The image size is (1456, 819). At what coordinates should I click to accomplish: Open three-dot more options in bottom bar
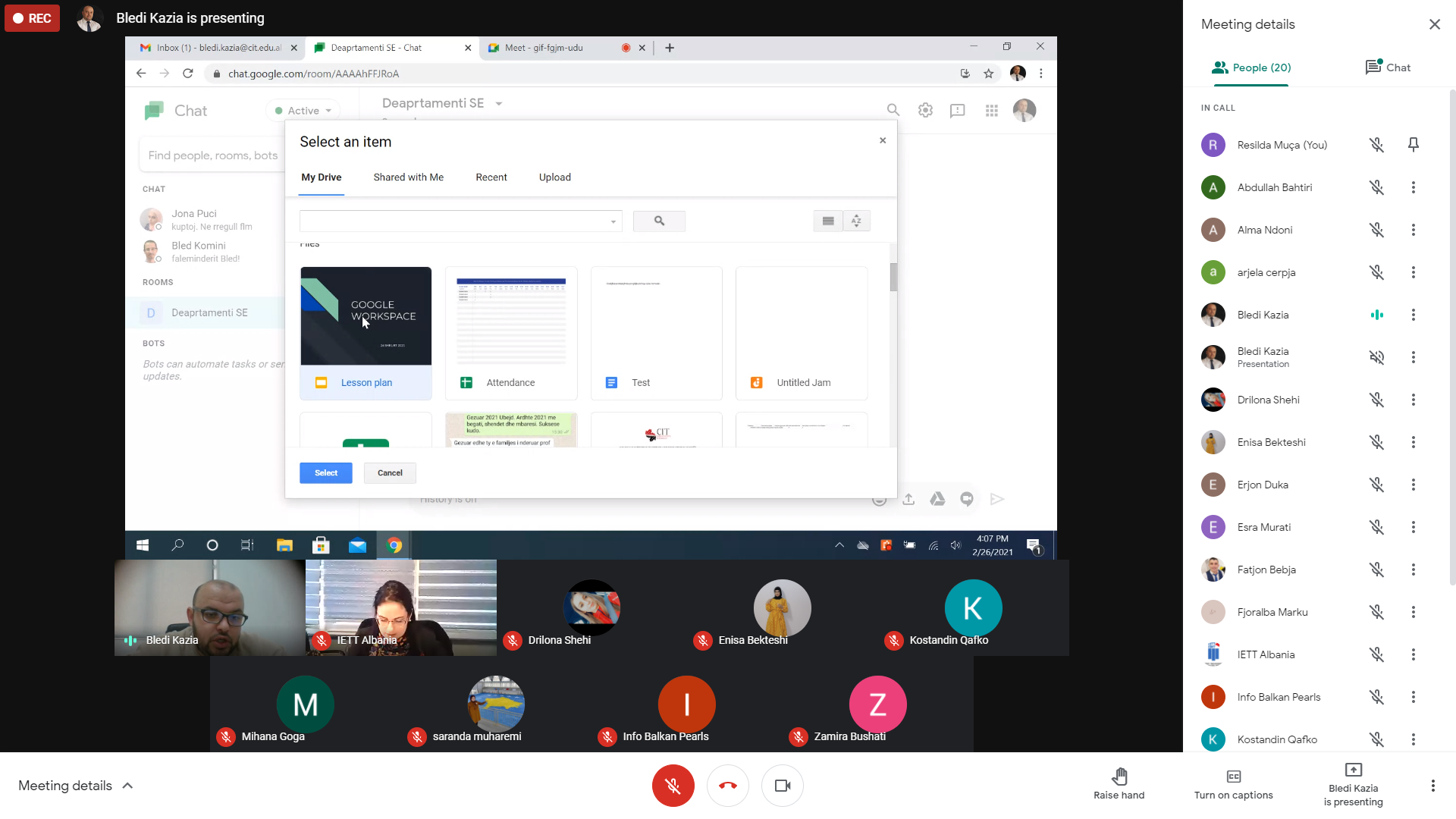1432,786
